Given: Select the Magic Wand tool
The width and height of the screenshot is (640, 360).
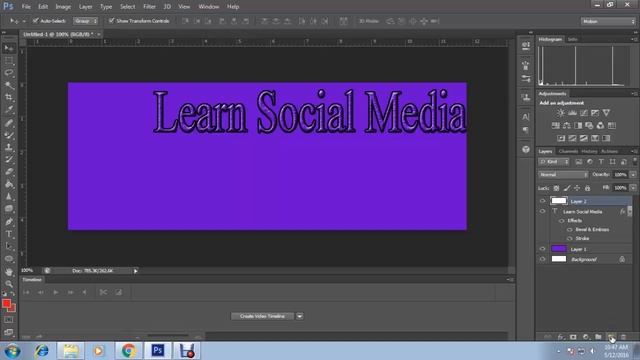Looking at the screenshot, I should click(x=9, y=85).
